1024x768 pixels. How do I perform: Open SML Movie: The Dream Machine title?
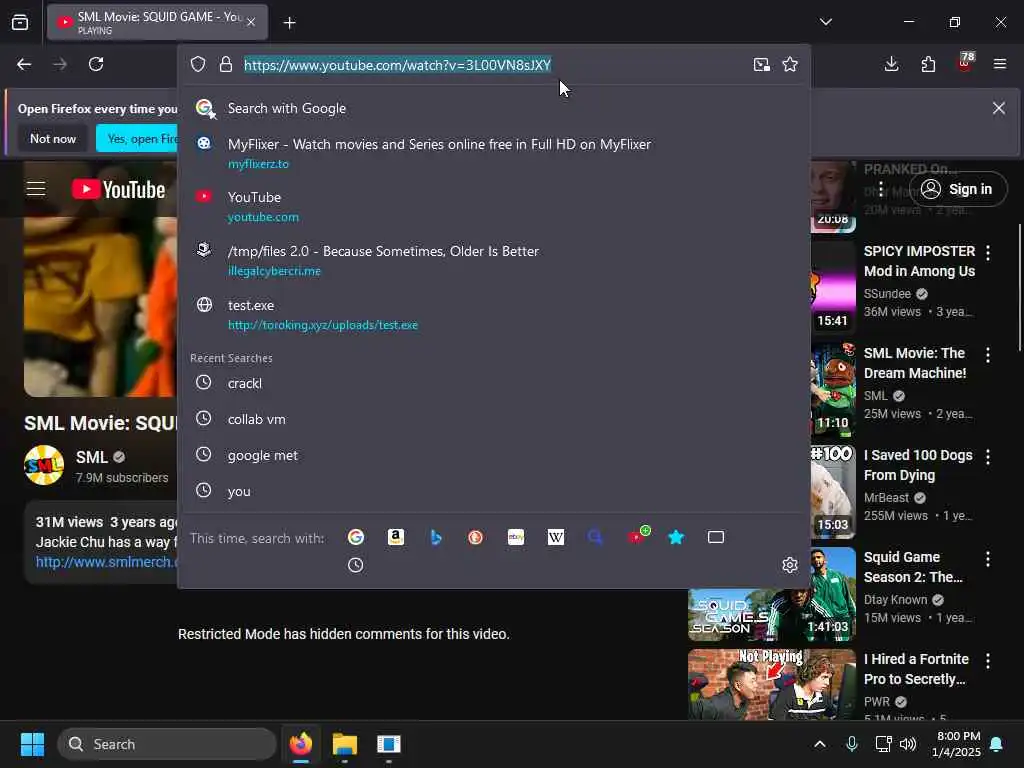[915, 363]
